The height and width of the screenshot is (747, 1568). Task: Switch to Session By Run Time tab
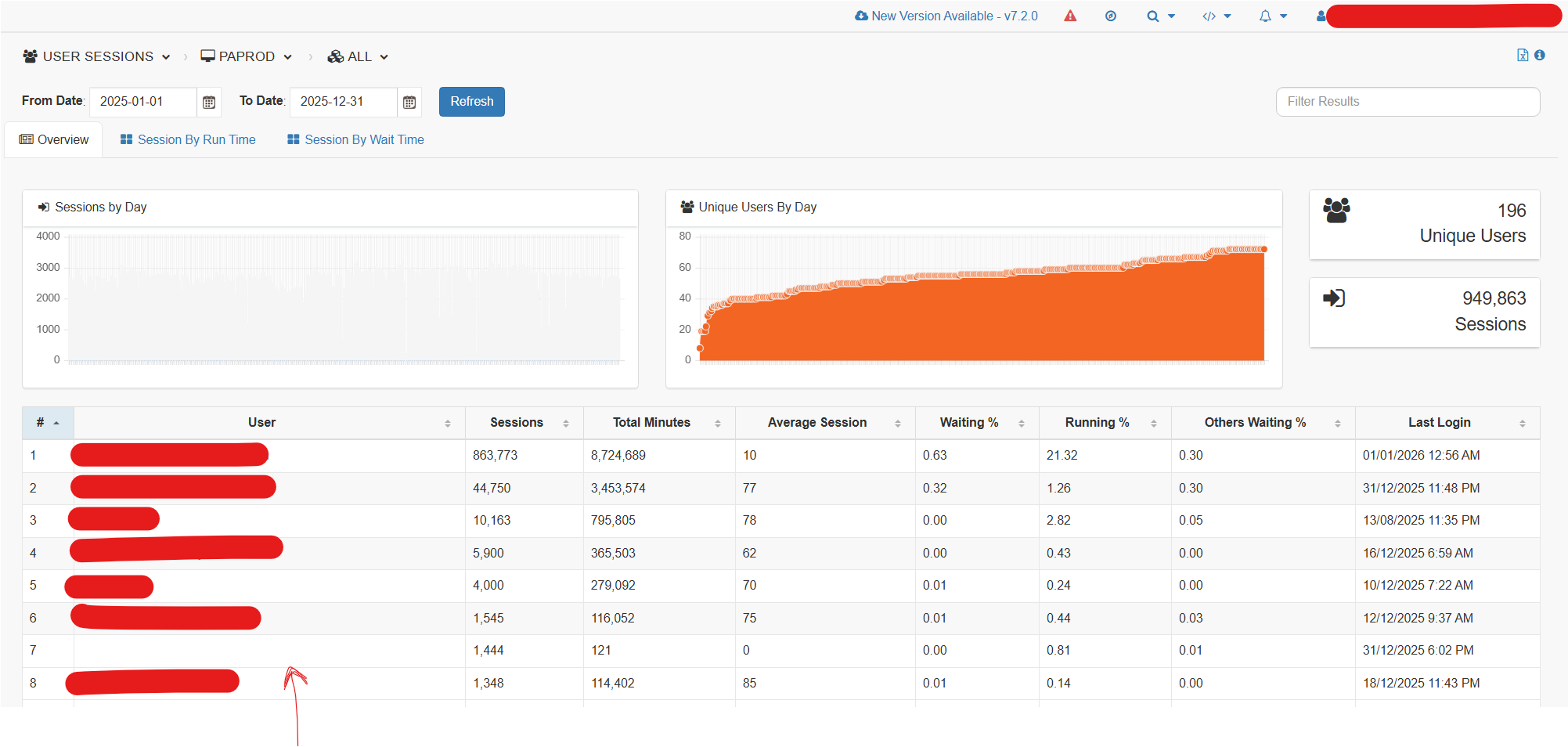(188, 139)
